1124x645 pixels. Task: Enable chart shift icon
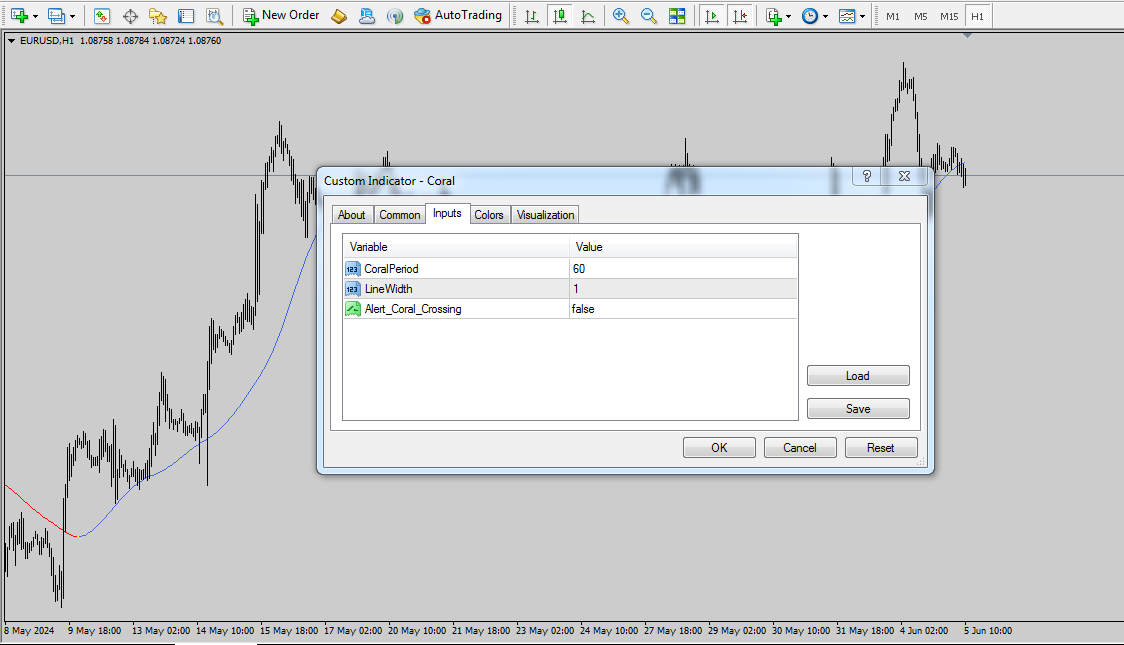pyautogui.click(x=740, y=16)
